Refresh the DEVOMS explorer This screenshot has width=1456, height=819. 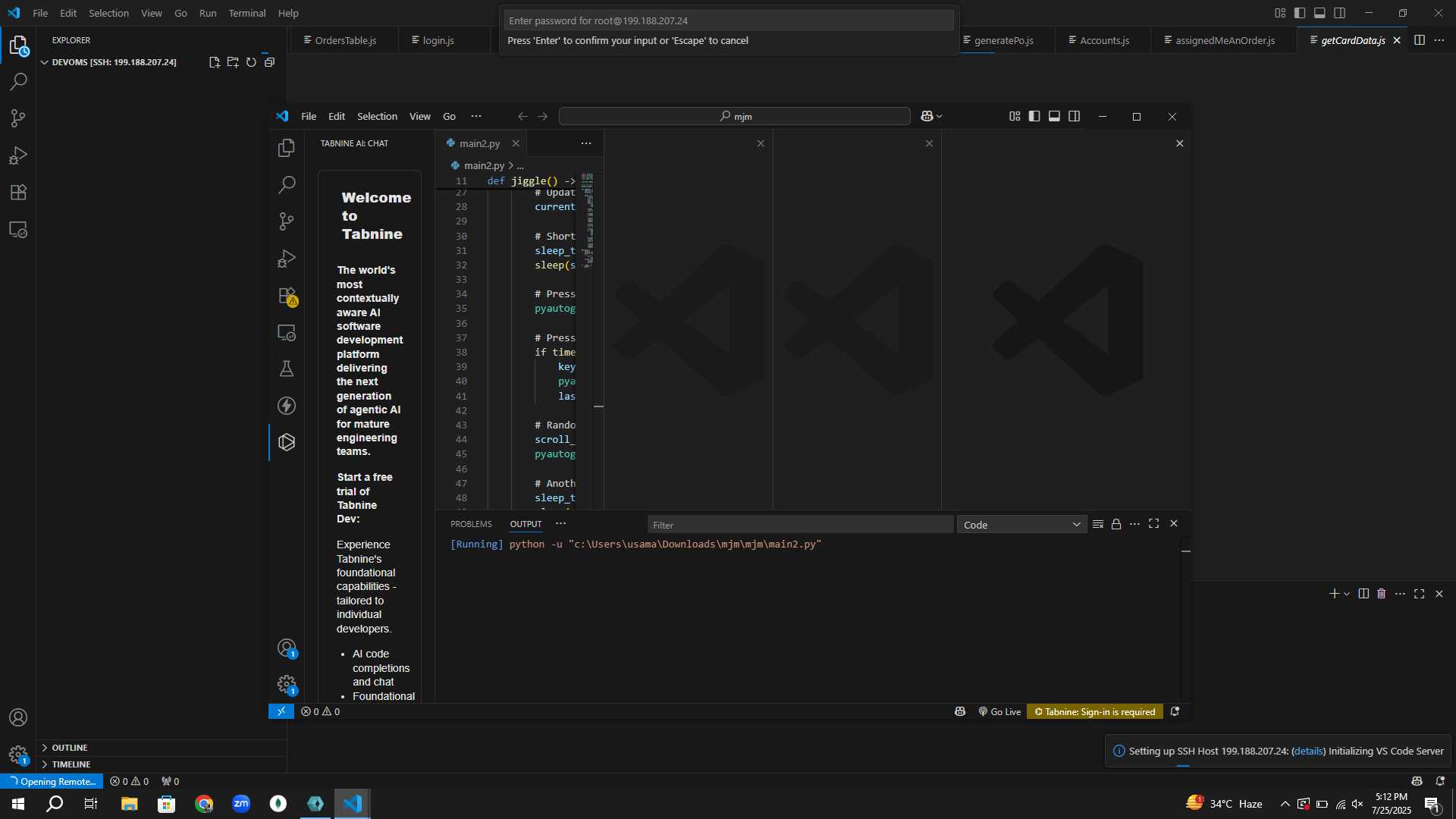[251, 62]
